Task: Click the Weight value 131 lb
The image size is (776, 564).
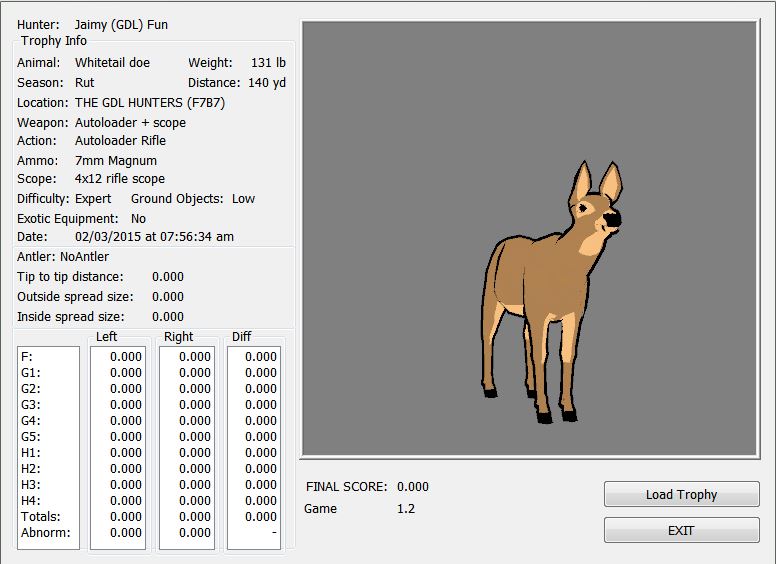Action: pos(268,62)
